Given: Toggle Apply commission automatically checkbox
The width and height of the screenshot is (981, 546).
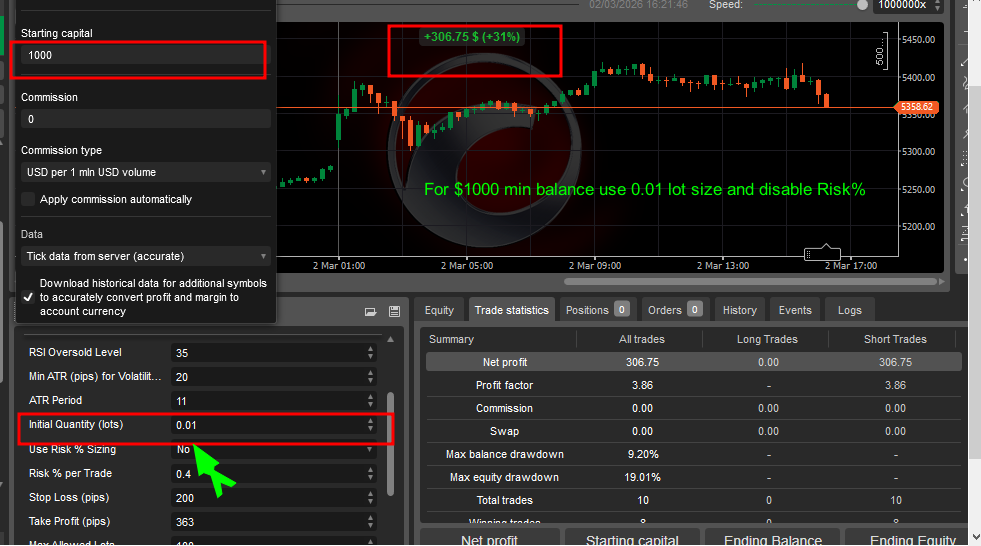Looking at the screenshot, I should 28,199.
